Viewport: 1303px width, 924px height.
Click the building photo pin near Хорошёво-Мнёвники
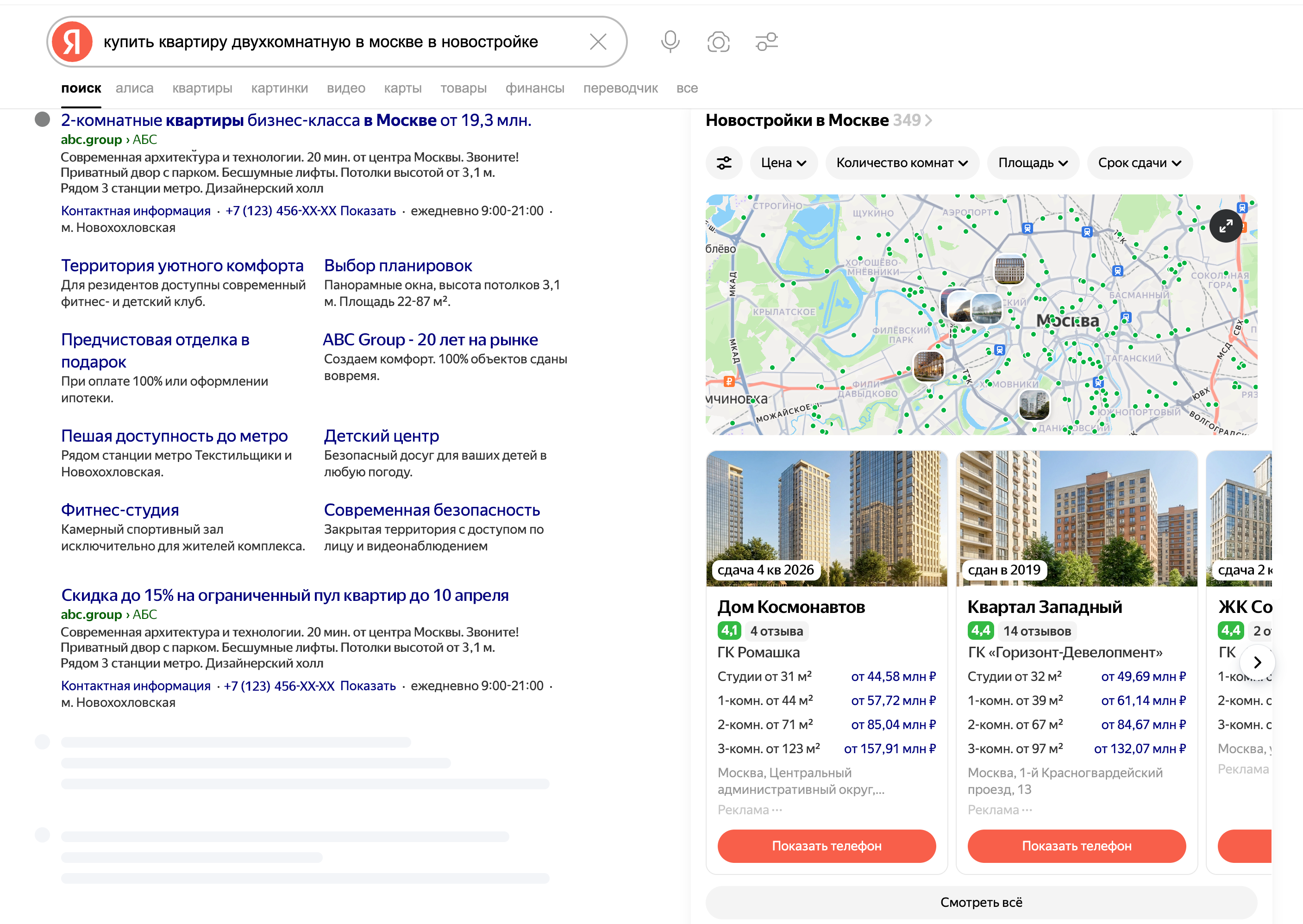[x=1009, y=270]
